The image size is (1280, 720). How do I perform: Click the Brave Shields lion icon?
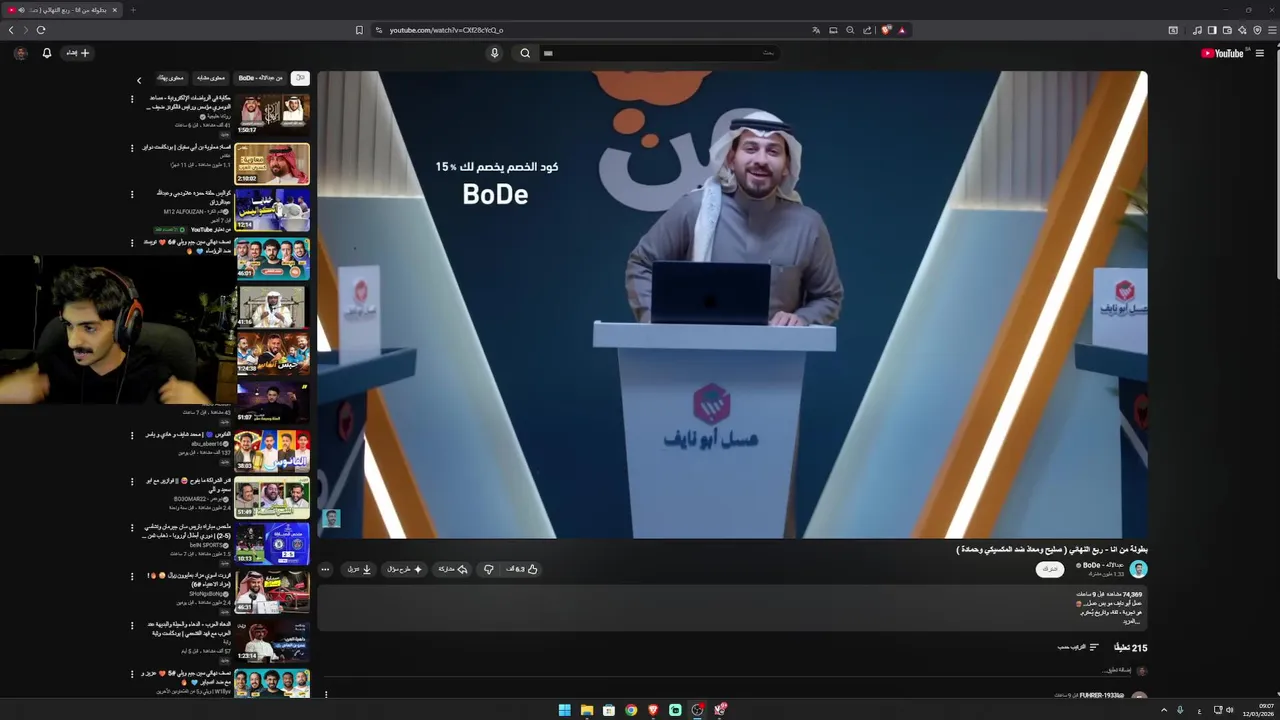[885, 30]
